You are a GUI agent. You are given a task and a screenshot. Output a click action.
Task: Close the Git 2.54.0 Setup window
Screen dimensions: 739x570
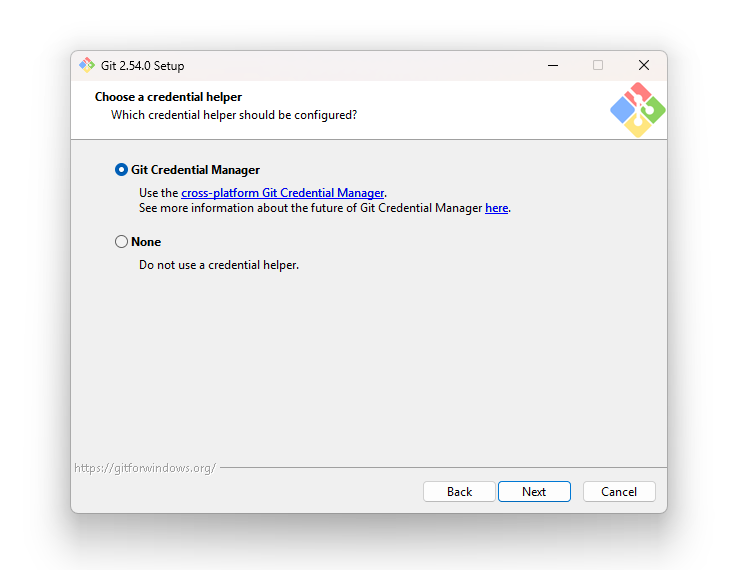pos(644,66)
